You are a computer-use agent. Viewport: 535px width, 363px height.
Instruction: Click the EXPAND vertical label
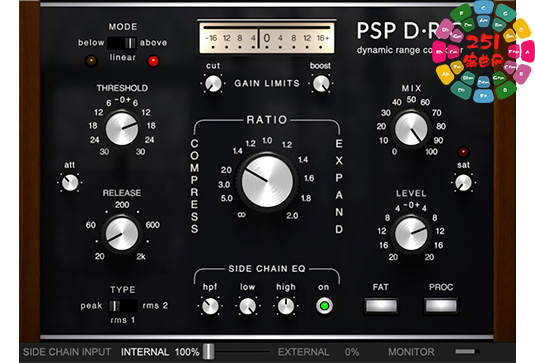(x=339, y=186)
